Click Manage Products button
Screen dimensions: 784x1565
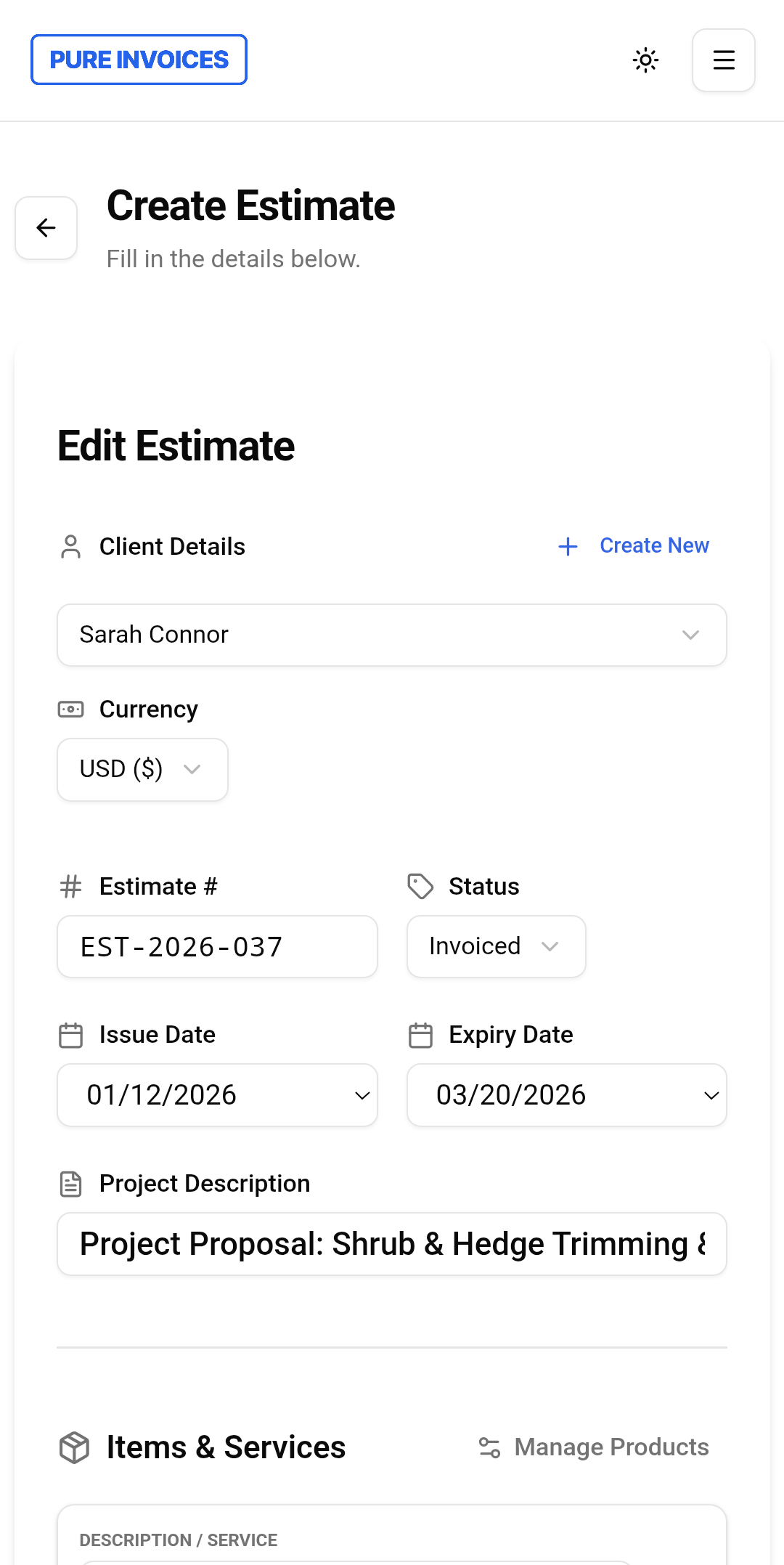[611, 1447]
